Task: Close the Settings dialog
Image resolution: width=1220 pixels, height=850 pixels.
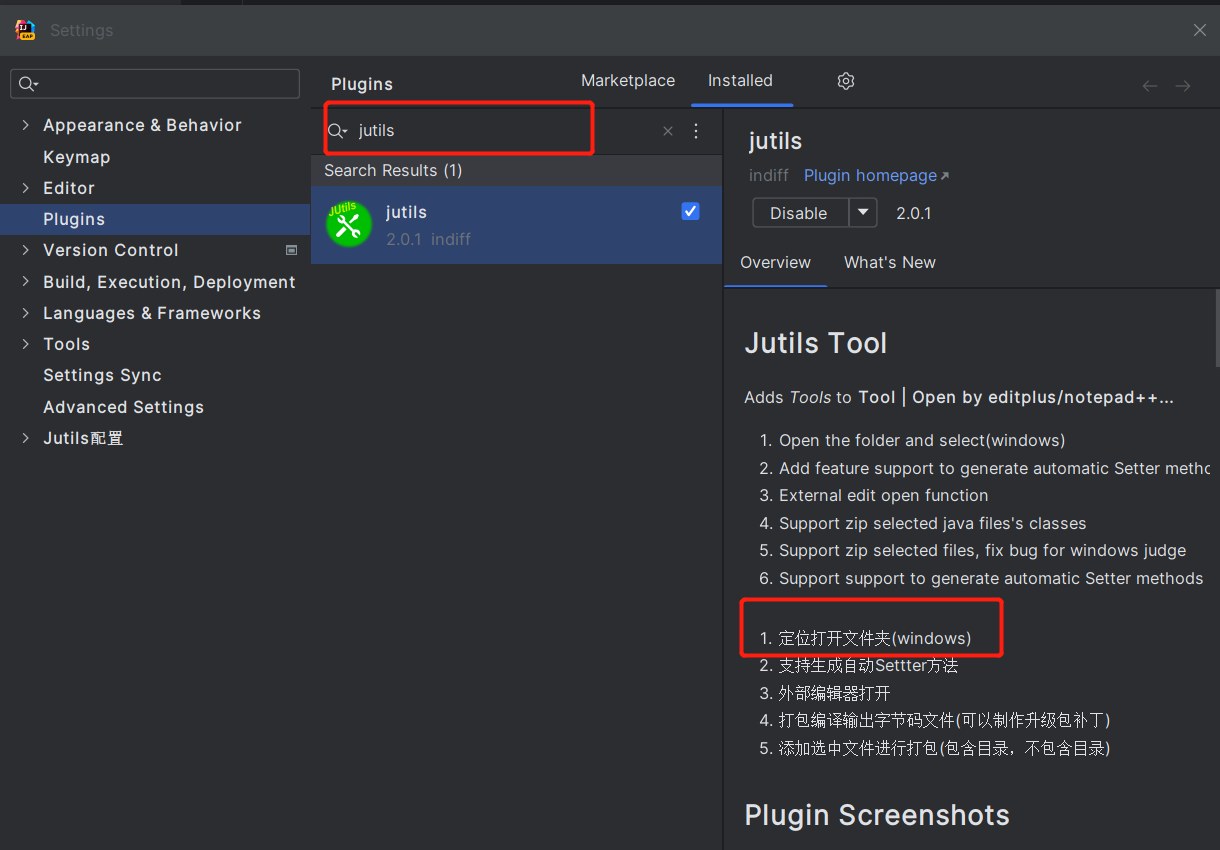Action: click(1200, 30)
